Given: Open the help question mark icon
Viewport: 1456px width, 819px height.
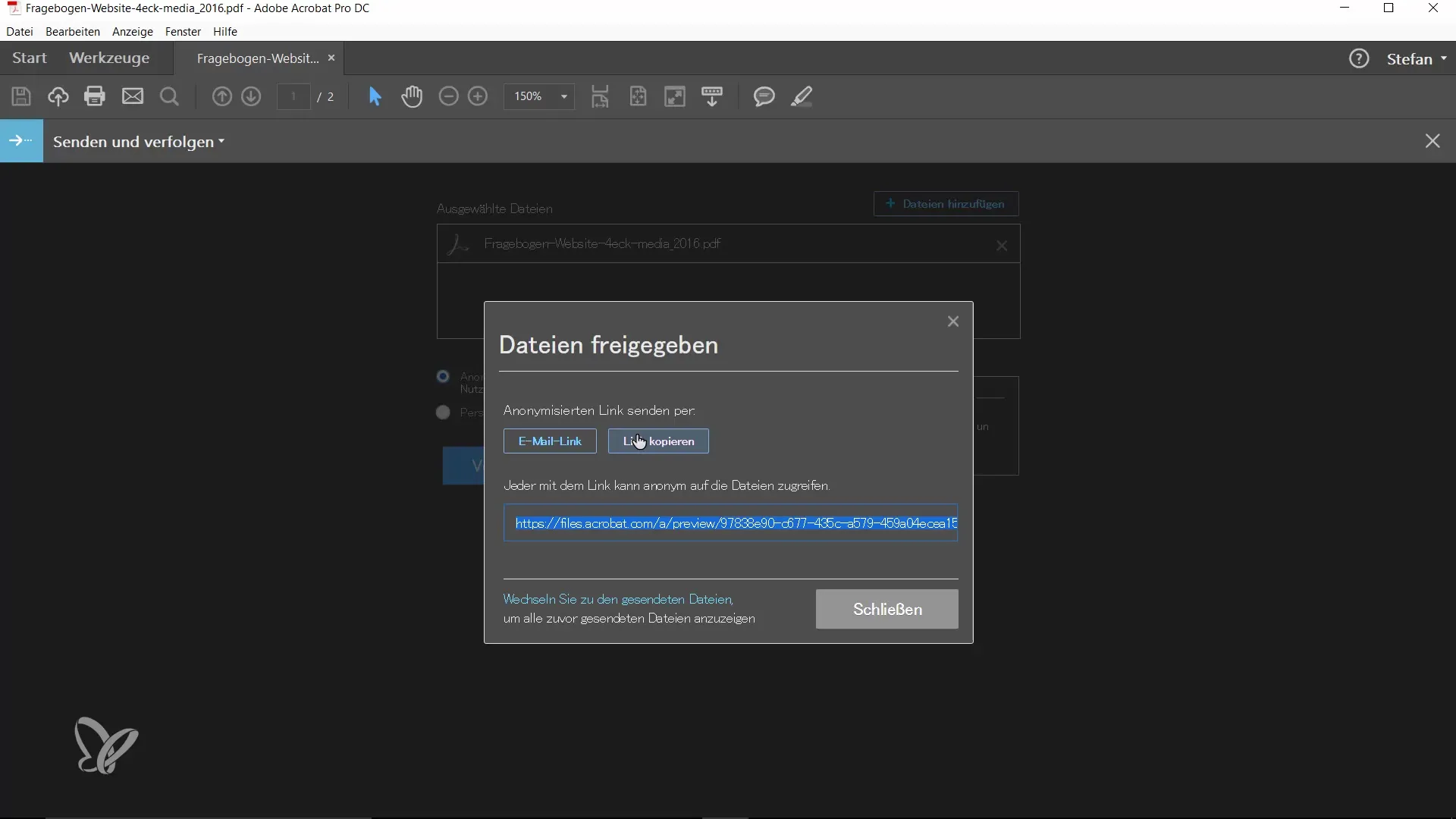Looking at the screenshot, I should pos(1359,58).
